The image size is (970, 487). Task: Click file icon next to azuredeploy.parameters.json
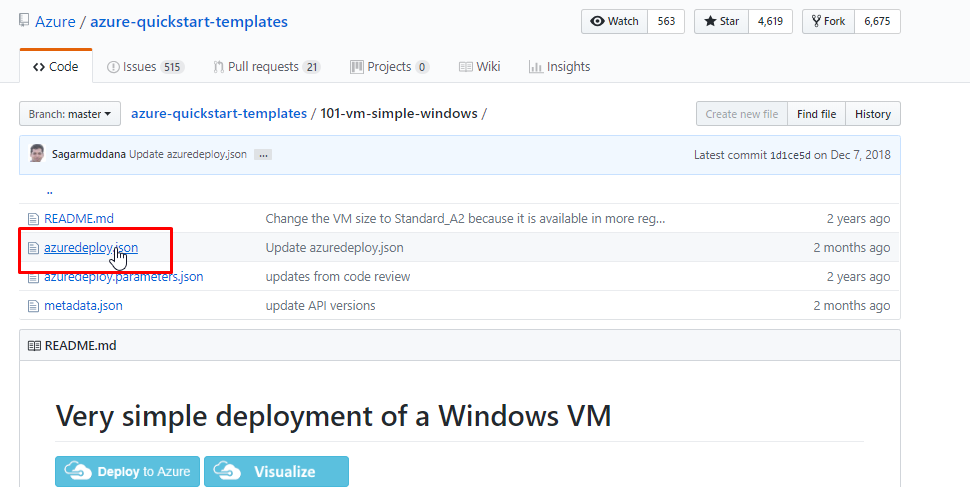point(33,277)
